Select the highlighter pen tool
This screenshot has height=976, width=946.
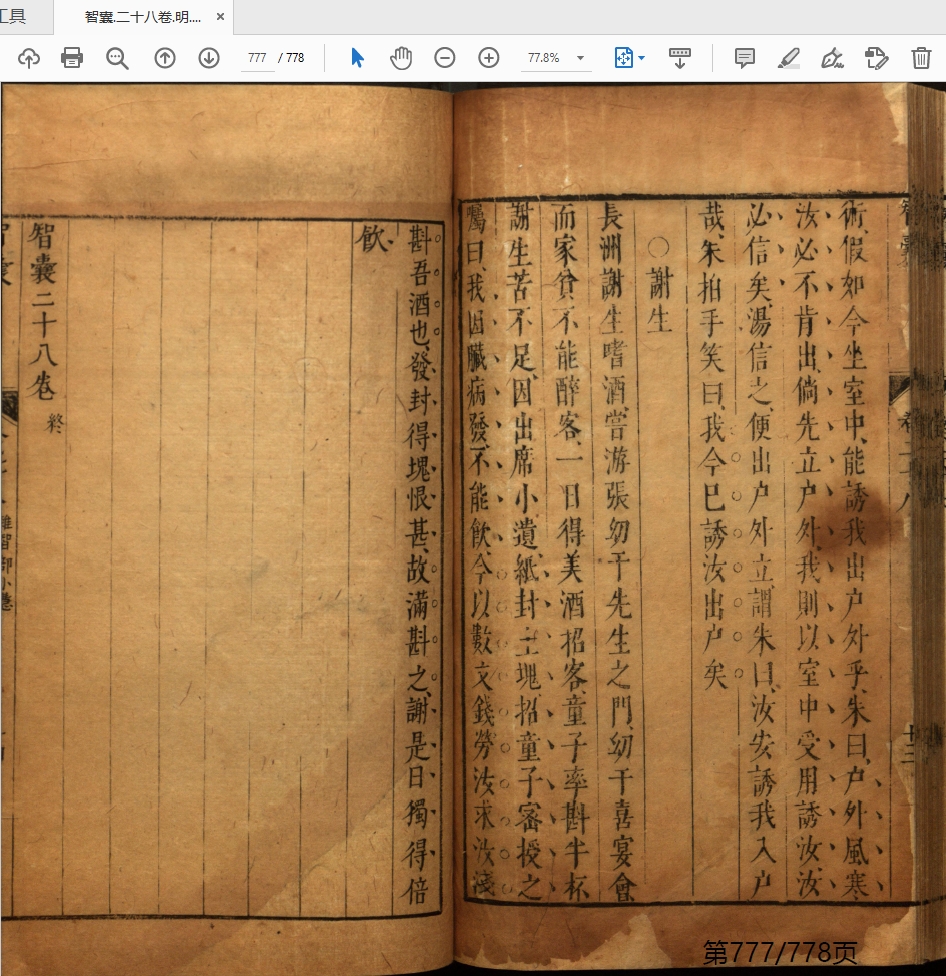point(789,58)
